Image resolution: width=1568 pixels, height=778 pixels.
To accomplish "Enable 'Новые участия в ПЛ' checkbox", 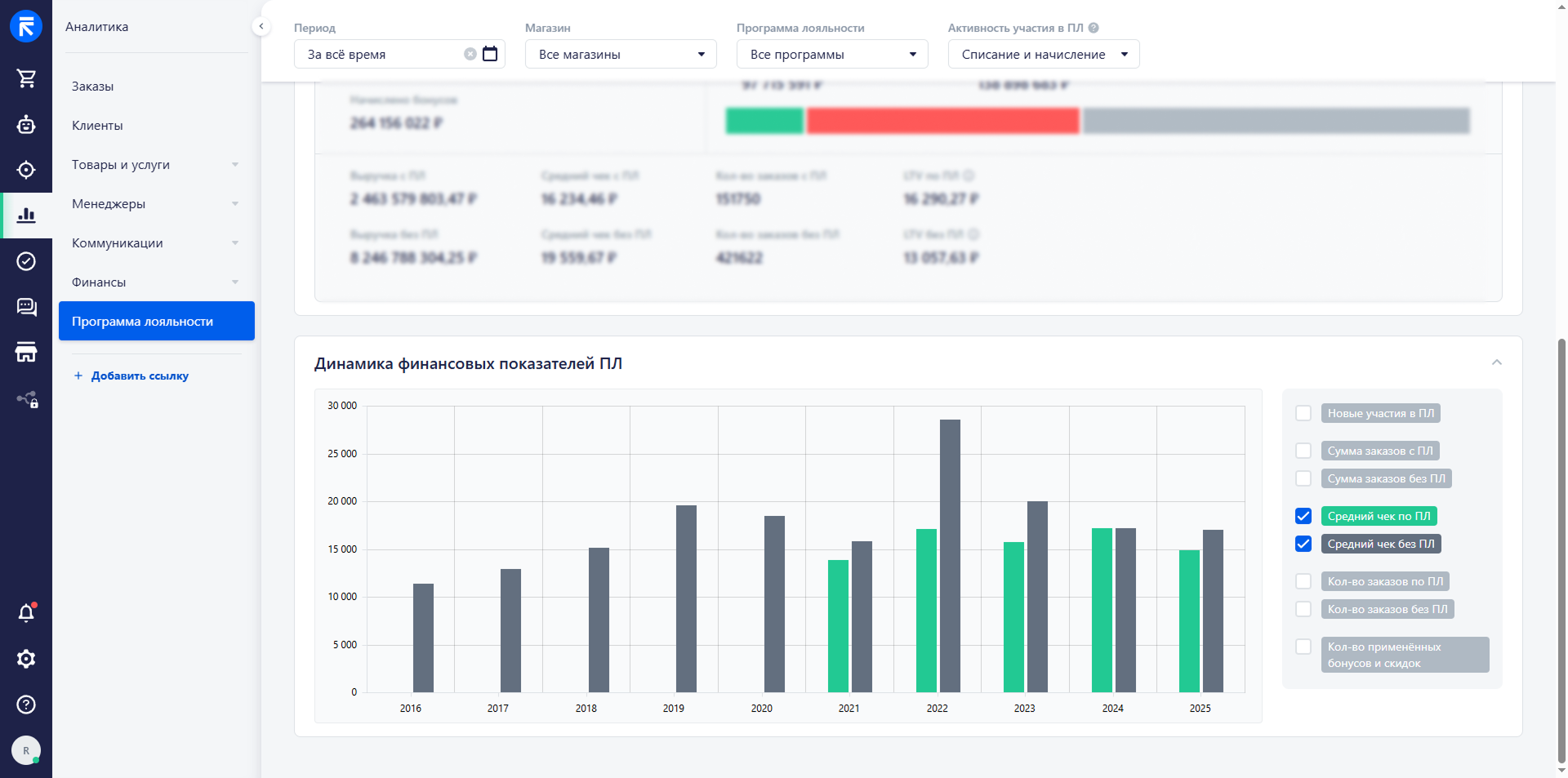I will pos(1303,413).
